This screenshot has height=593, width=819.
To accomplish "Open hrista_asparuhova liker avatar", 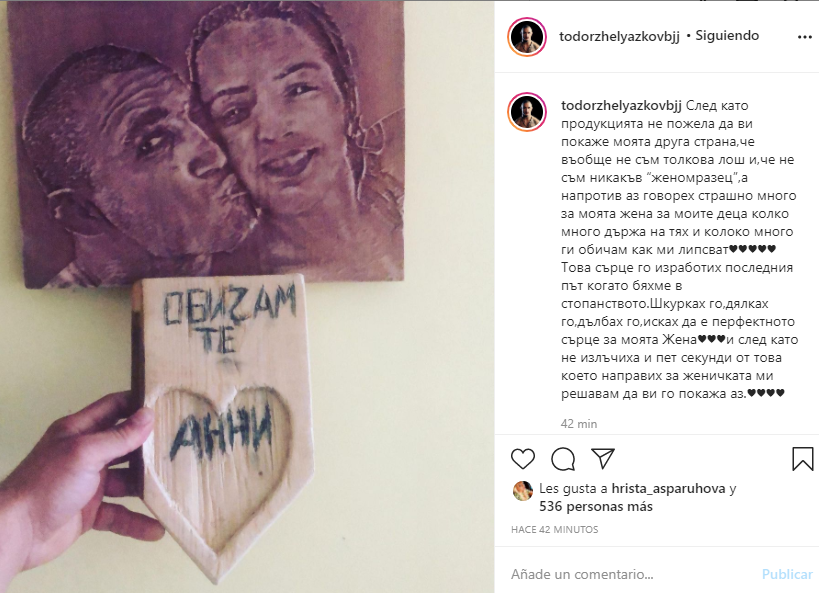I will tap(522, 490).
